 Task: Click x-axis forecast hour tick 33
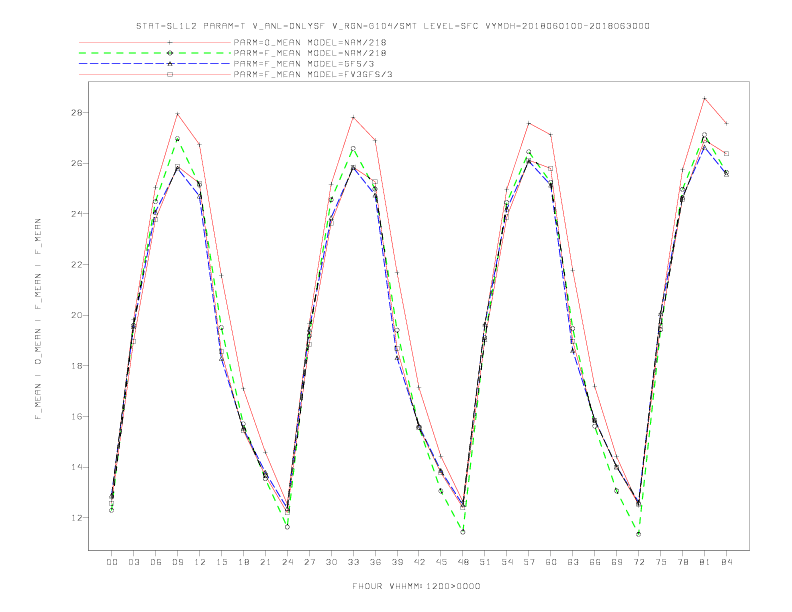pos(353,562)
